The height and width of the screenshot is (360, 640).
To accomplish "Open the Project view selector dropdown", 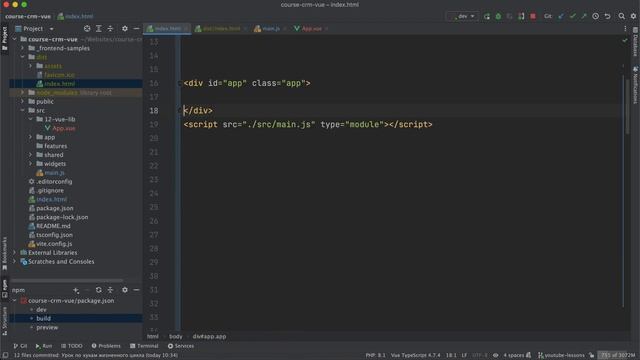I will pos(34,29).
